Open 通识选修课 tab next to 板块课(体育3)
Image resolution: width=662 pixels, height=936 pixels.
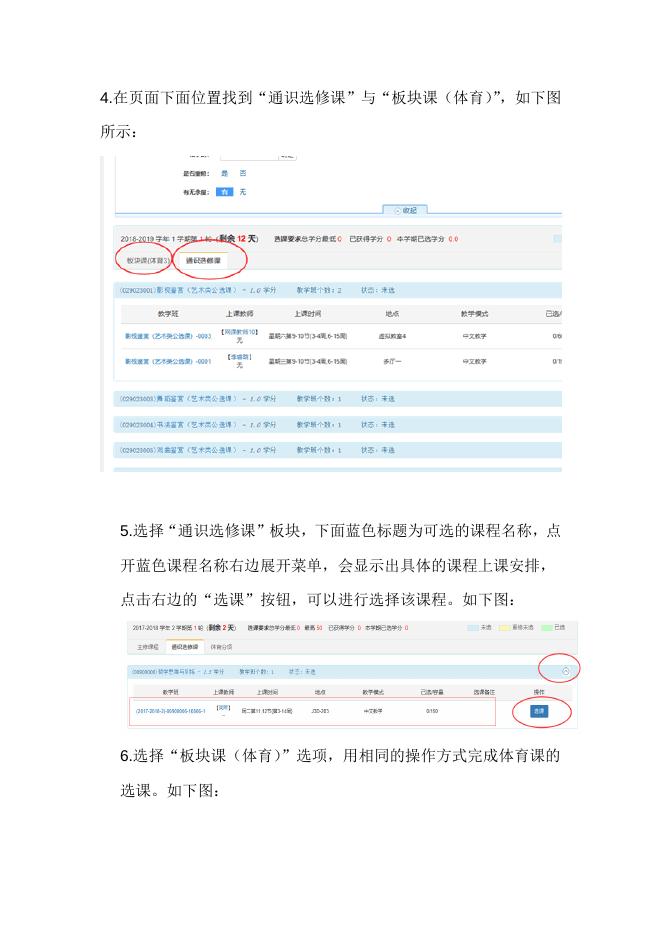pyautogui.click(x=203, y=261)
